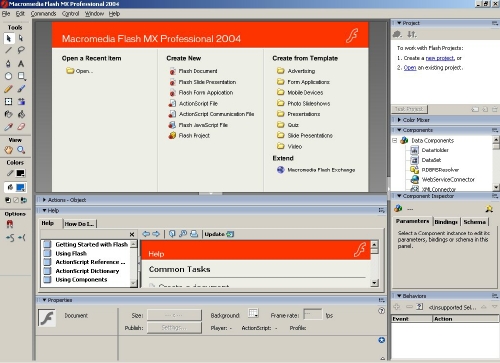The image size is (500, 363).
Task: Select the Arrow selection tool
Action: click(9, 38)
